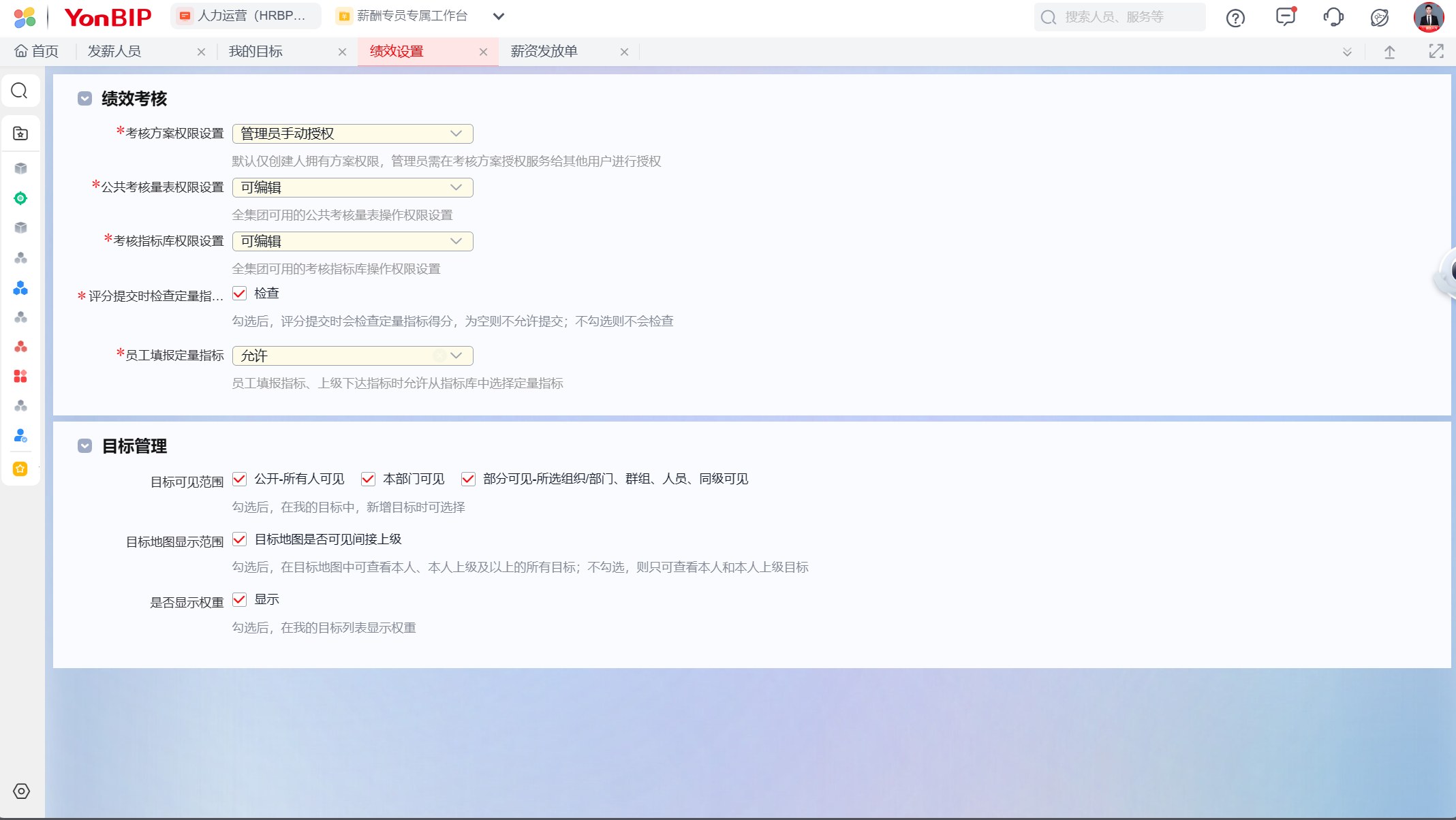Switch to the 我的目标 tab
The width and height of the screenshot is (1456, 820).
(255, 52)
